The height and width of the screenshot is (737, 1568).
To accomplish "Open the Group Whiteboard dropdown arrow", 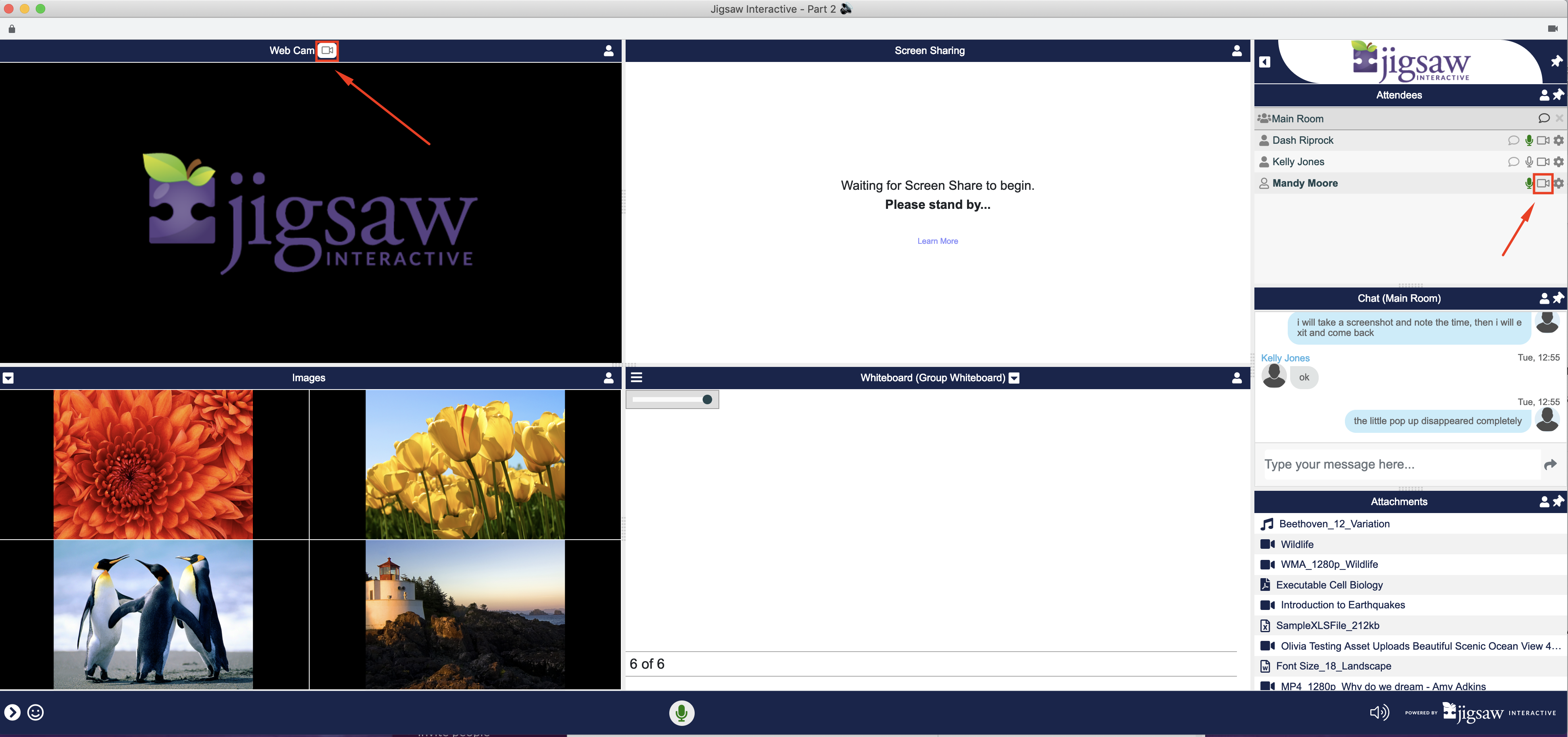I will pos(1014,378).
